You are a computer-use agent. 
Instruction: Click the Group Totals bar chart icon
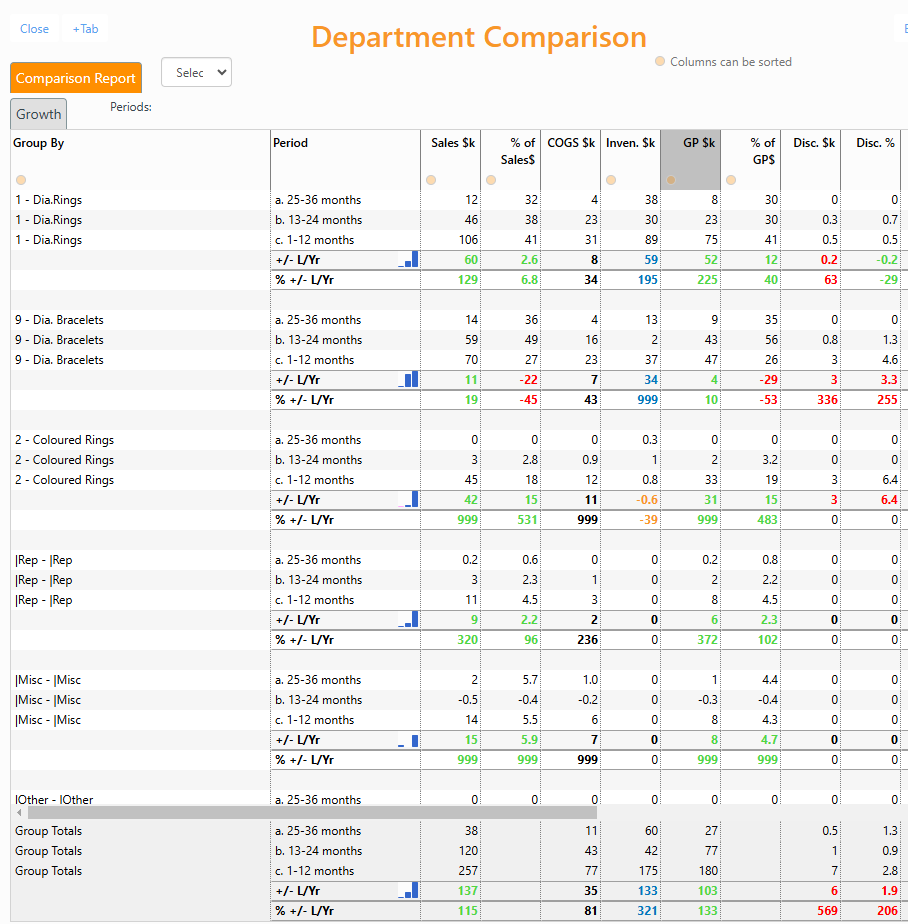[x=408, y=891]
